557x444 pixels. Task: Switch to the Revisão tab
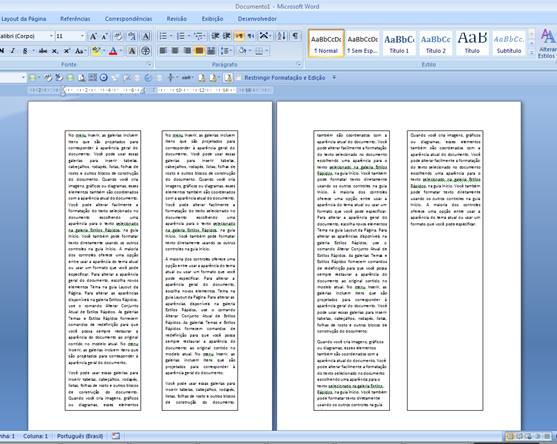tap(177, 19)
